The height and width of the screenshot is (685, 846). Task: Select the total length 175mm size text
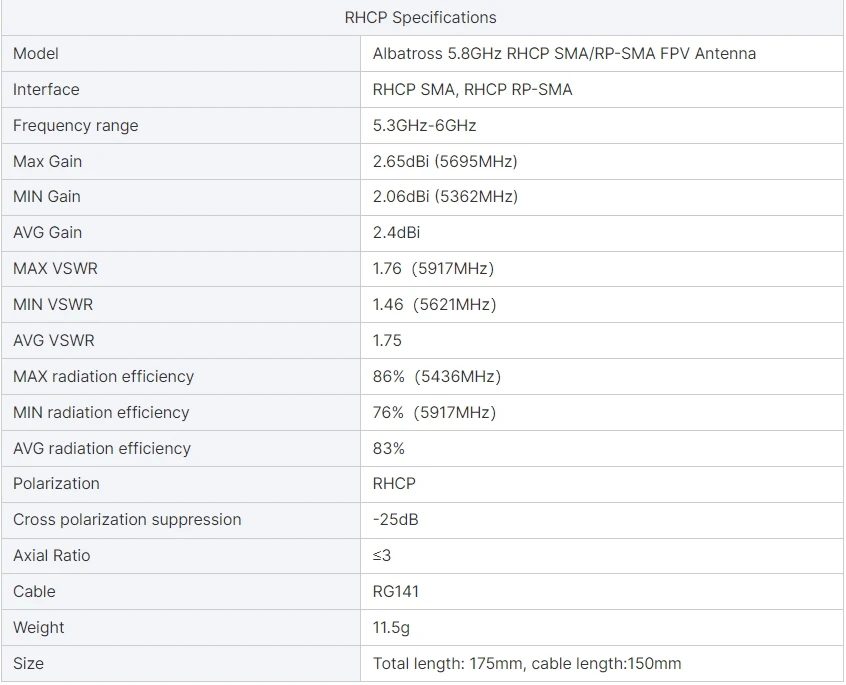(448, 663)
